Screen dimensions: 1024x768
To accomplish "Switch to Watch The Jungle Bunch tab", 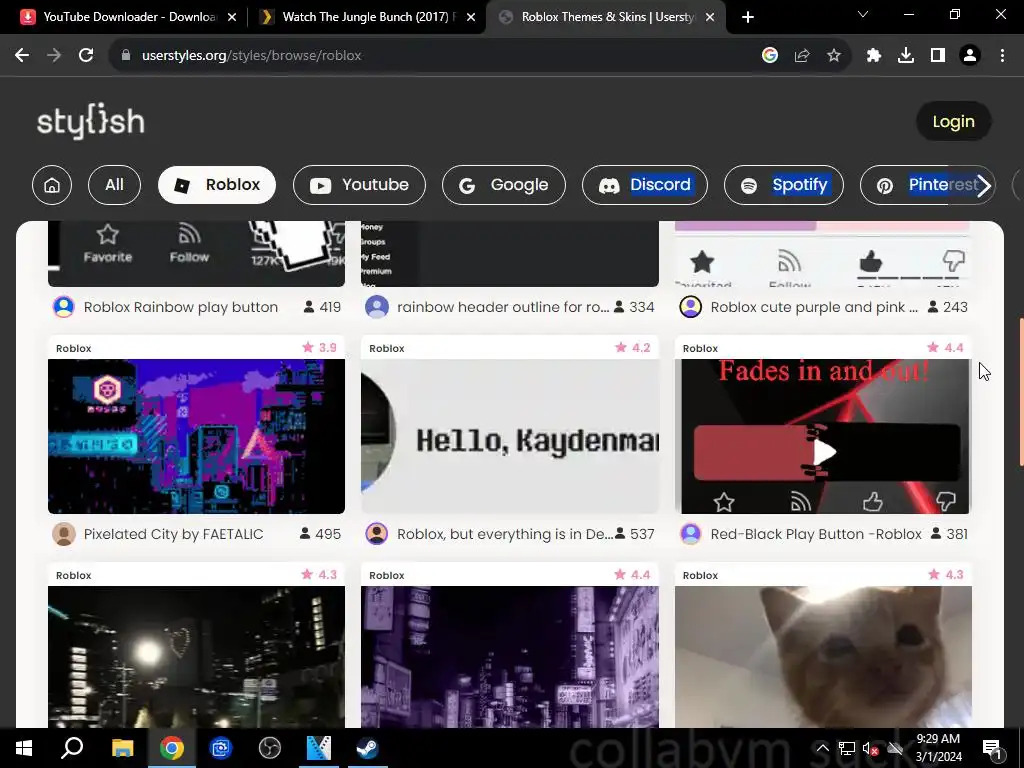I will [x=366, y=17].
